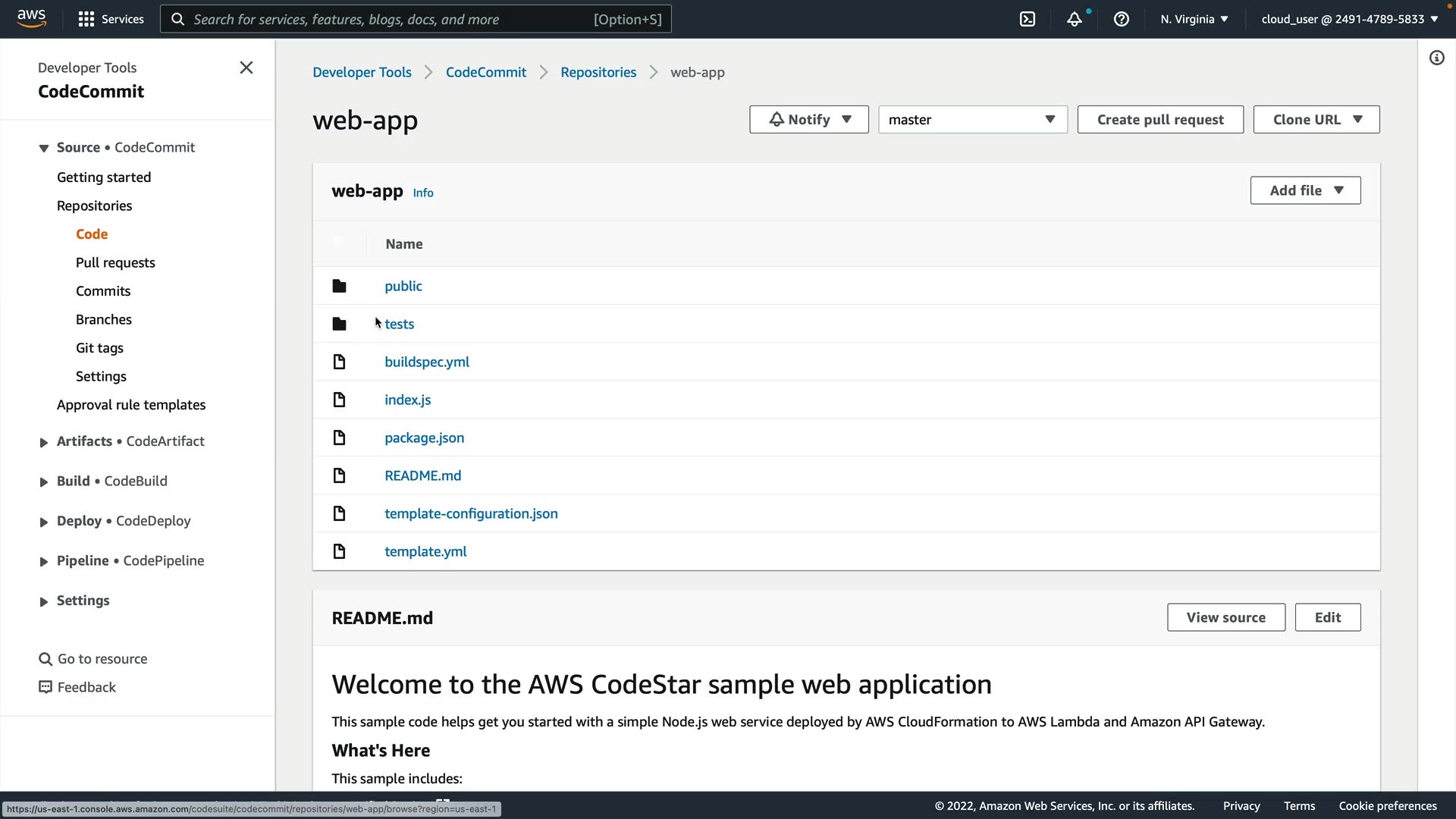Click the Create pull request button

click(x=1159, y=120)
